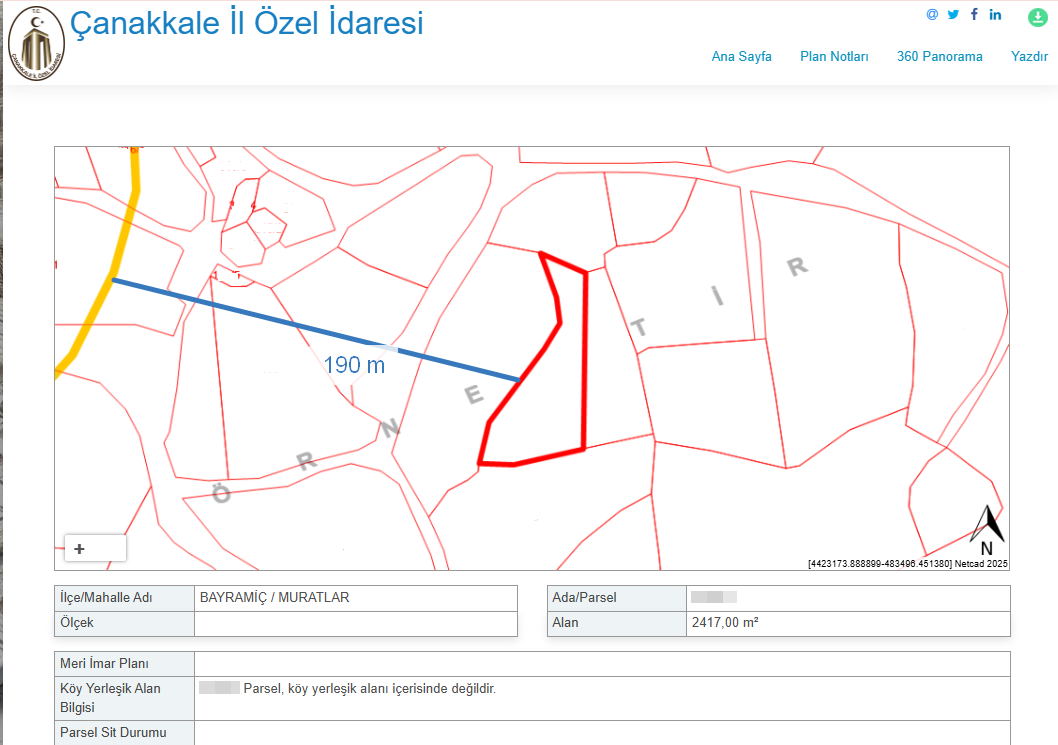Image resolution: width=1058 pixels, height=745 pixels.
Task: Click the Çanakkale İl Özel İdaresi title
Action: pyautogui.click(x=246, y=23)
